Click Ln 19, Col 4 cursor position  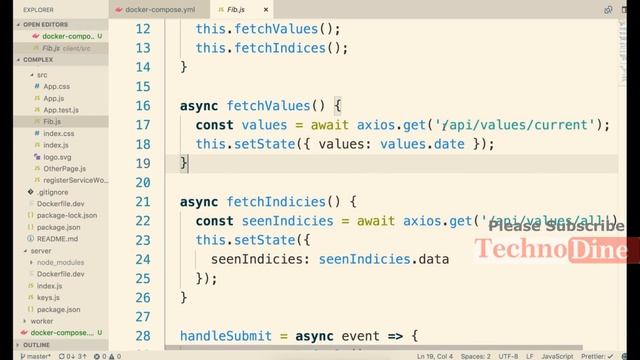435,356
